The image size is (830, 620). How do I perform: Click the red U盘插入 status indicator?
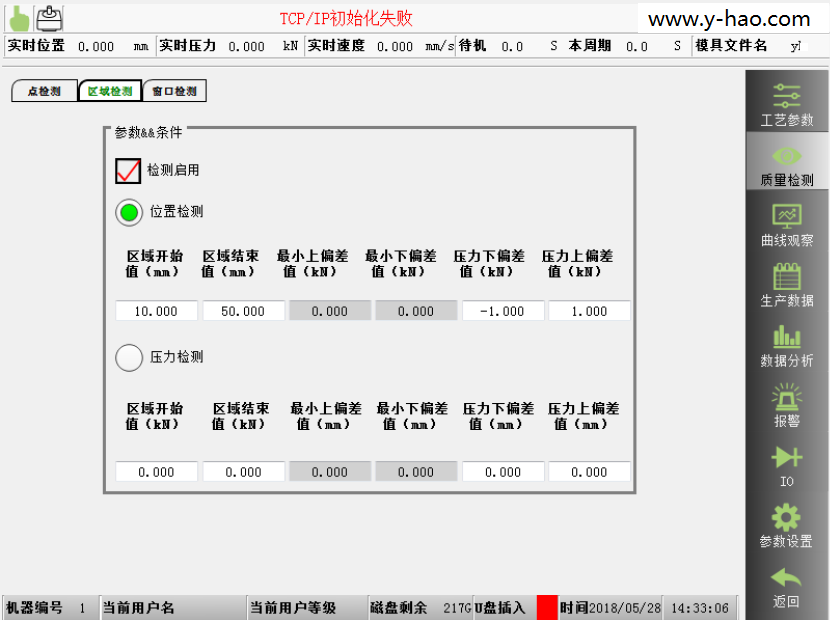[x=547, y=607]
